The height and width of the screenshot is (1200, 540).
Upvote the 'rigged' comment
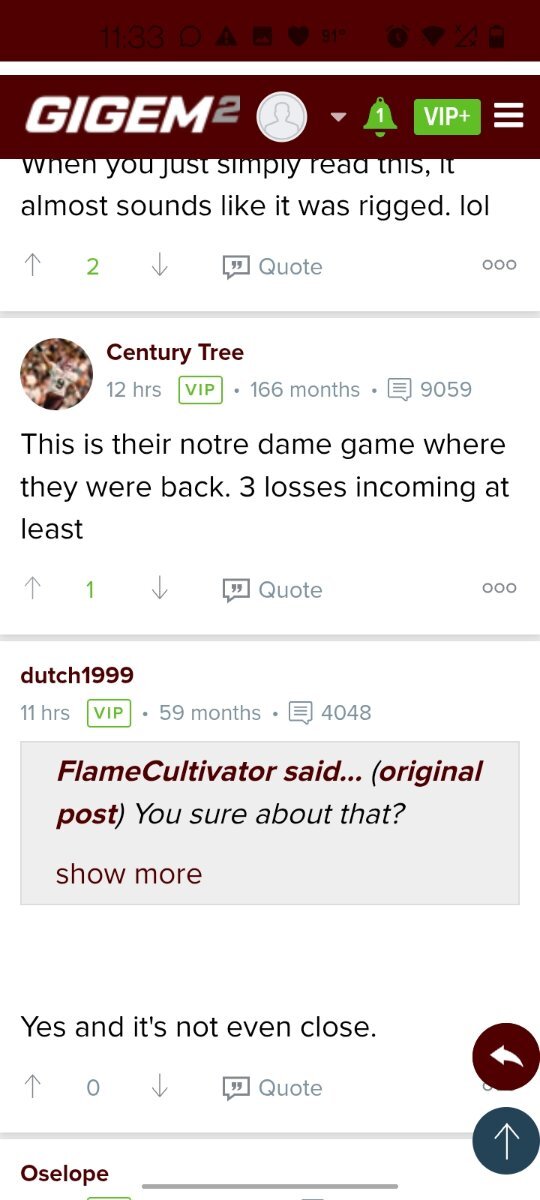[33, 266]
